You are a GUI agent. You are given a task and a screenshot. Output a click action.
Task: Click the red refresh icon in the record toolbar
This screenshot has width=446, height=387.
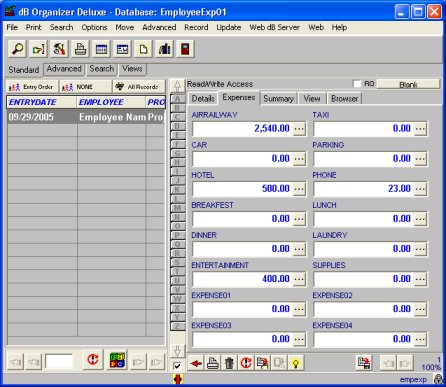[x=246, y=363]
